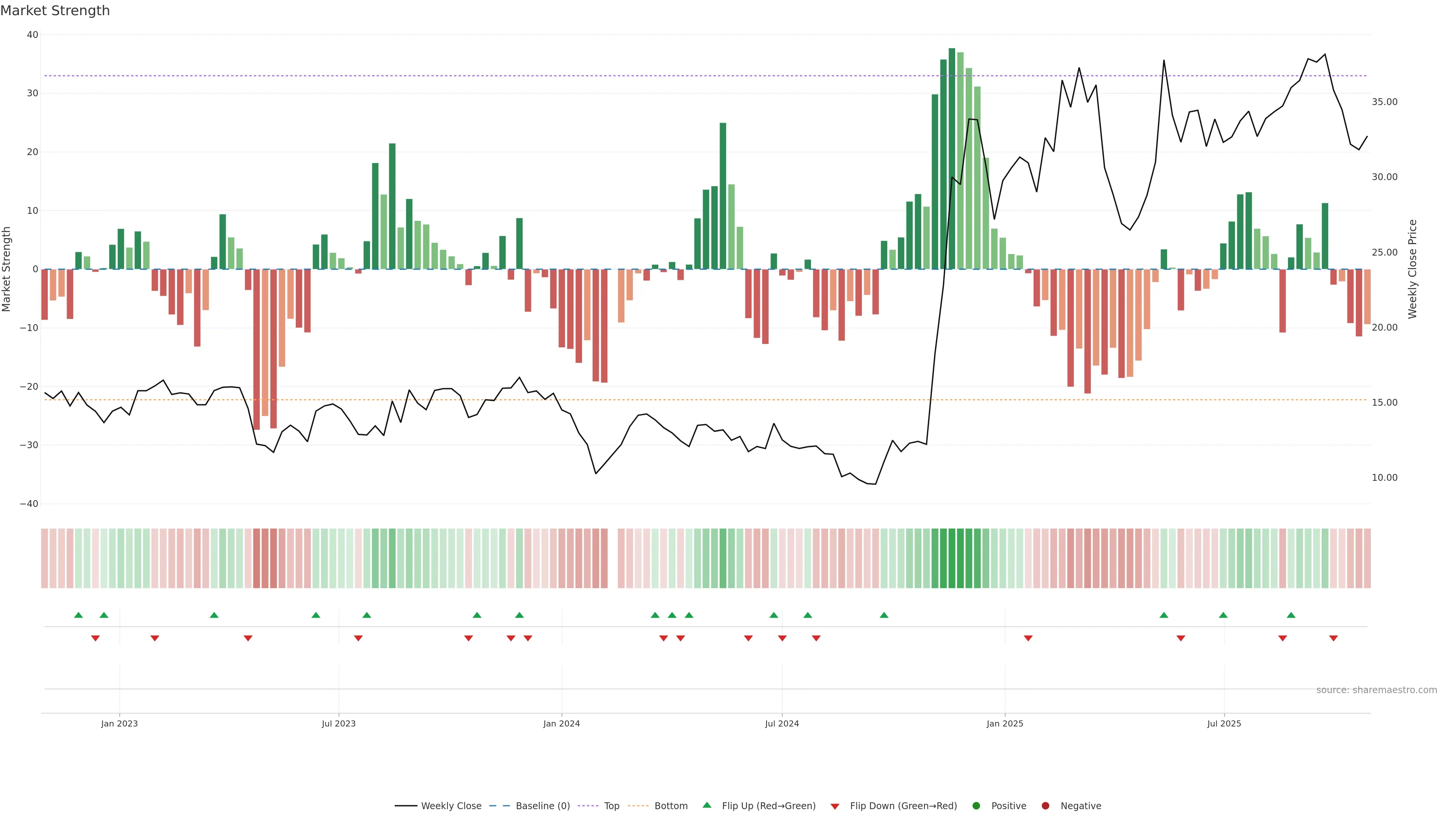Click the green Flip Up legend triangle

[x=706, y=805]
